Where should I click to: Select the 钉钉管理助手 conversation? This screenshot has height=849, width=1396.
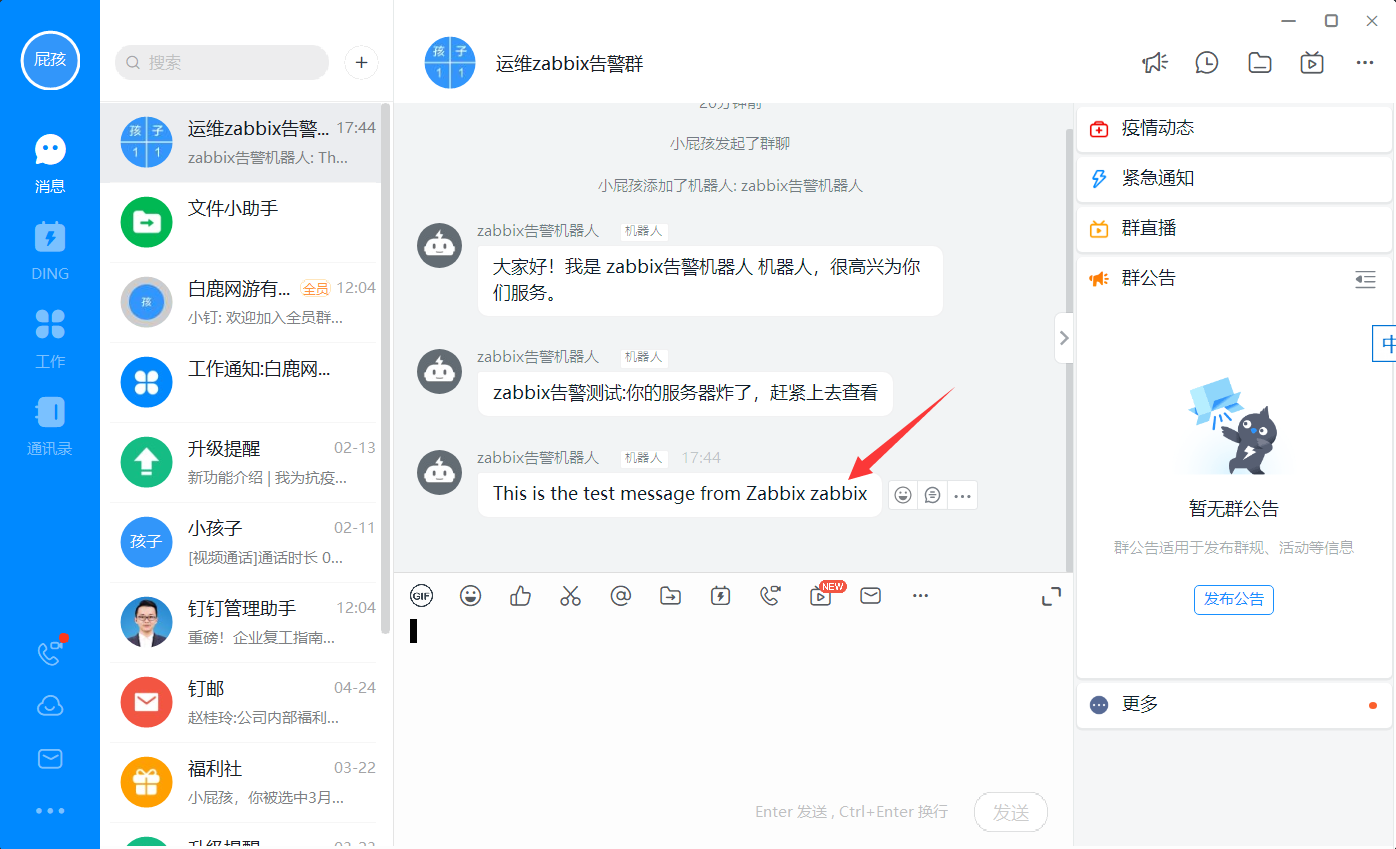pyautogui.click(x=240, y=622)
